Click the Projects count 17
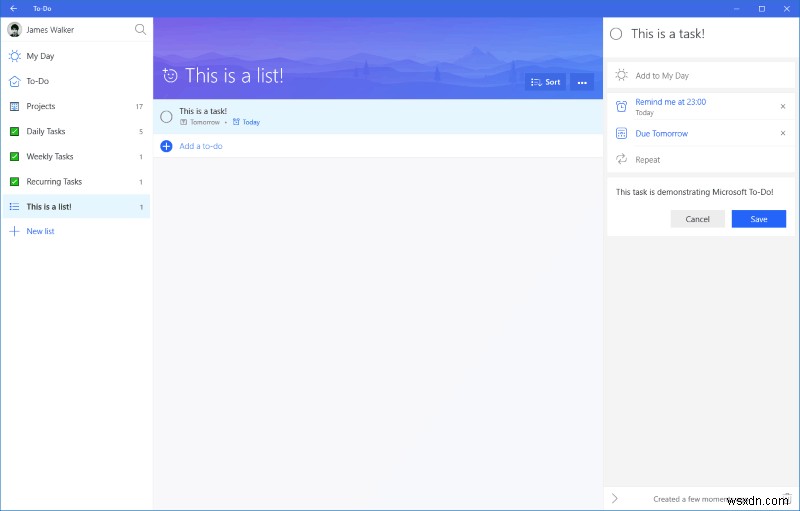The width and height of the screenshot is (800, 511). pyautogui.click(x=139, y=107)
